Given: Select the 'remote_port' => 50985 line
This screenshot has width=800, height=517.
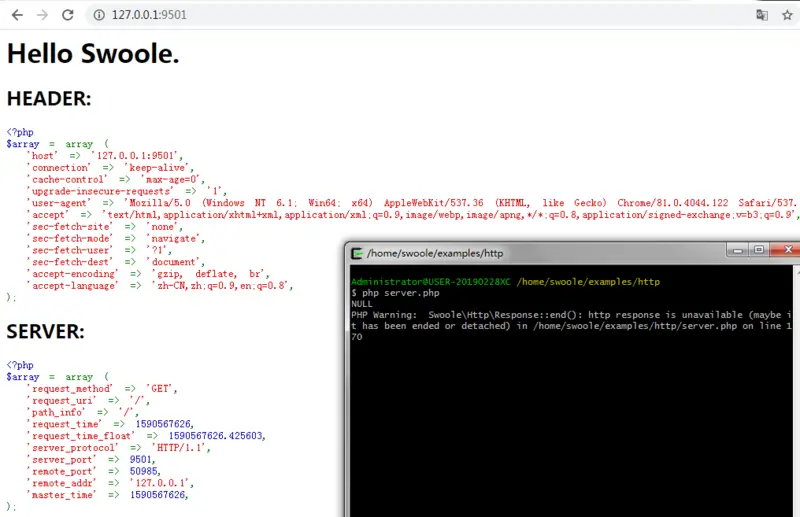Looking at the screenshot, I should point(93,471).
